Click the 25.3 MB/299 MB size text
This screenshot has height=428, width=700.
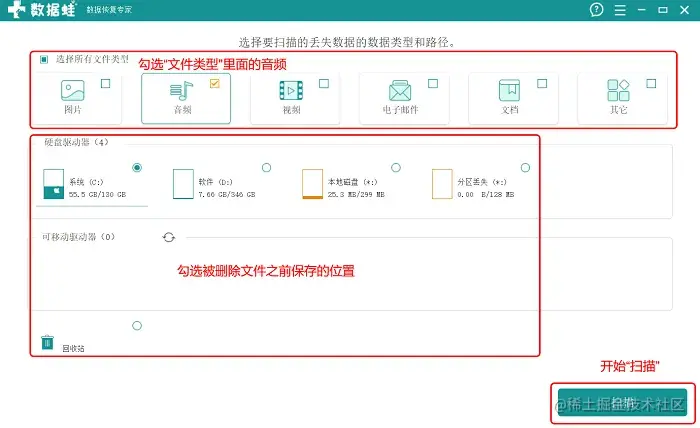[356, 195]
